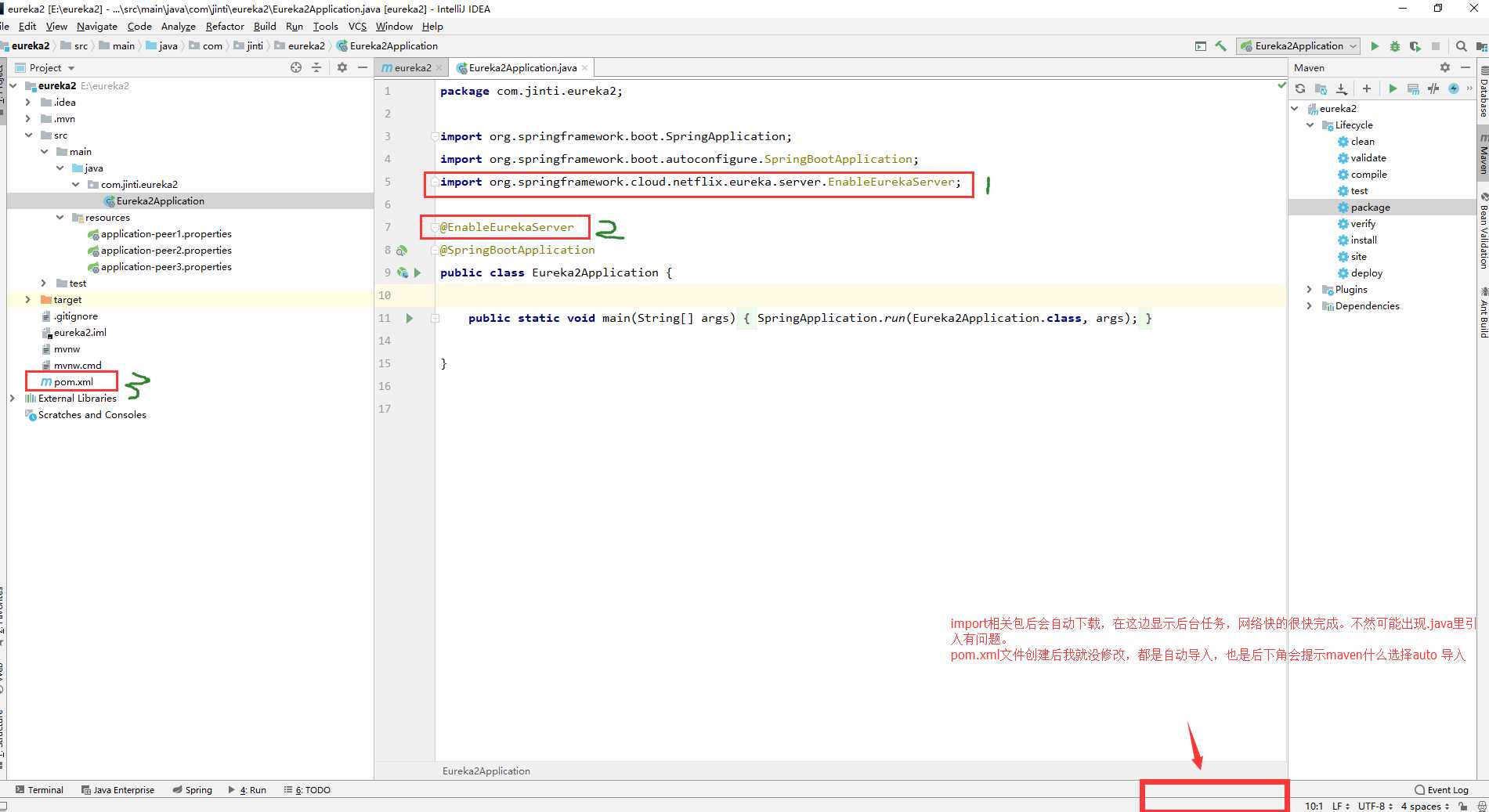Screen dimensions: 1489x812
Task: Open Terminal tool window
Action: (x=39, y=789)
